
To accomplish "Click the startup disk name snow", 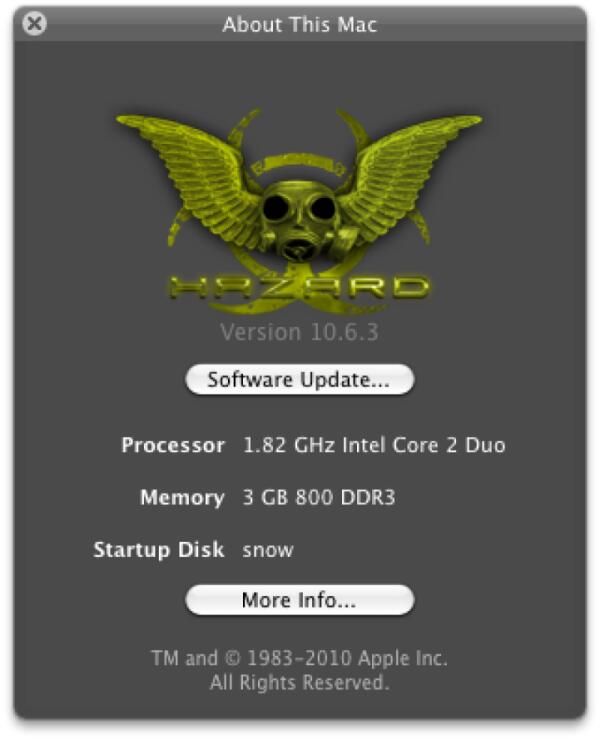I will [x=268, y=551].
